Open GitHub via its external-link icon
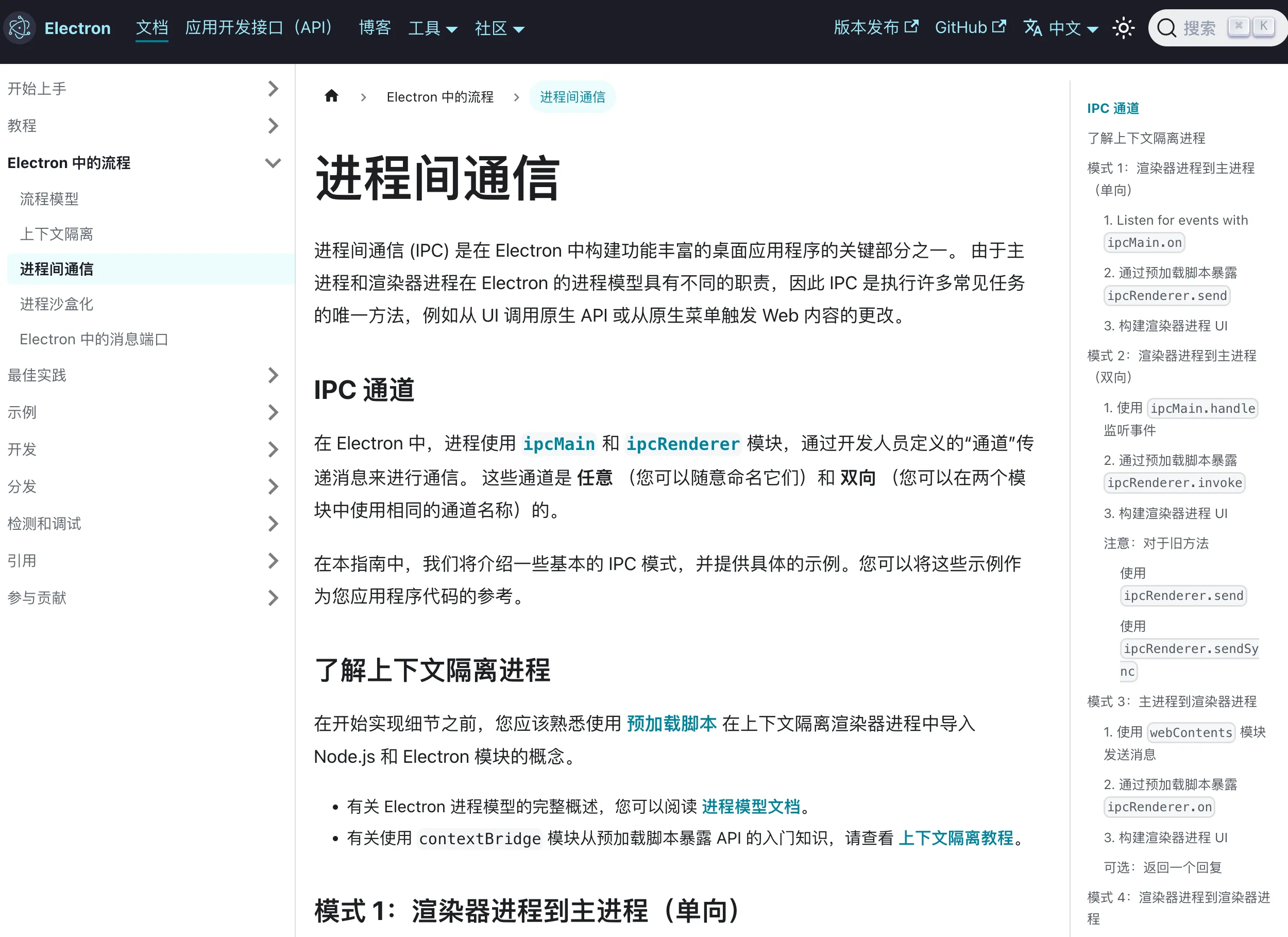Viewport: 1288px width, 937px height. tap(999, 25)
